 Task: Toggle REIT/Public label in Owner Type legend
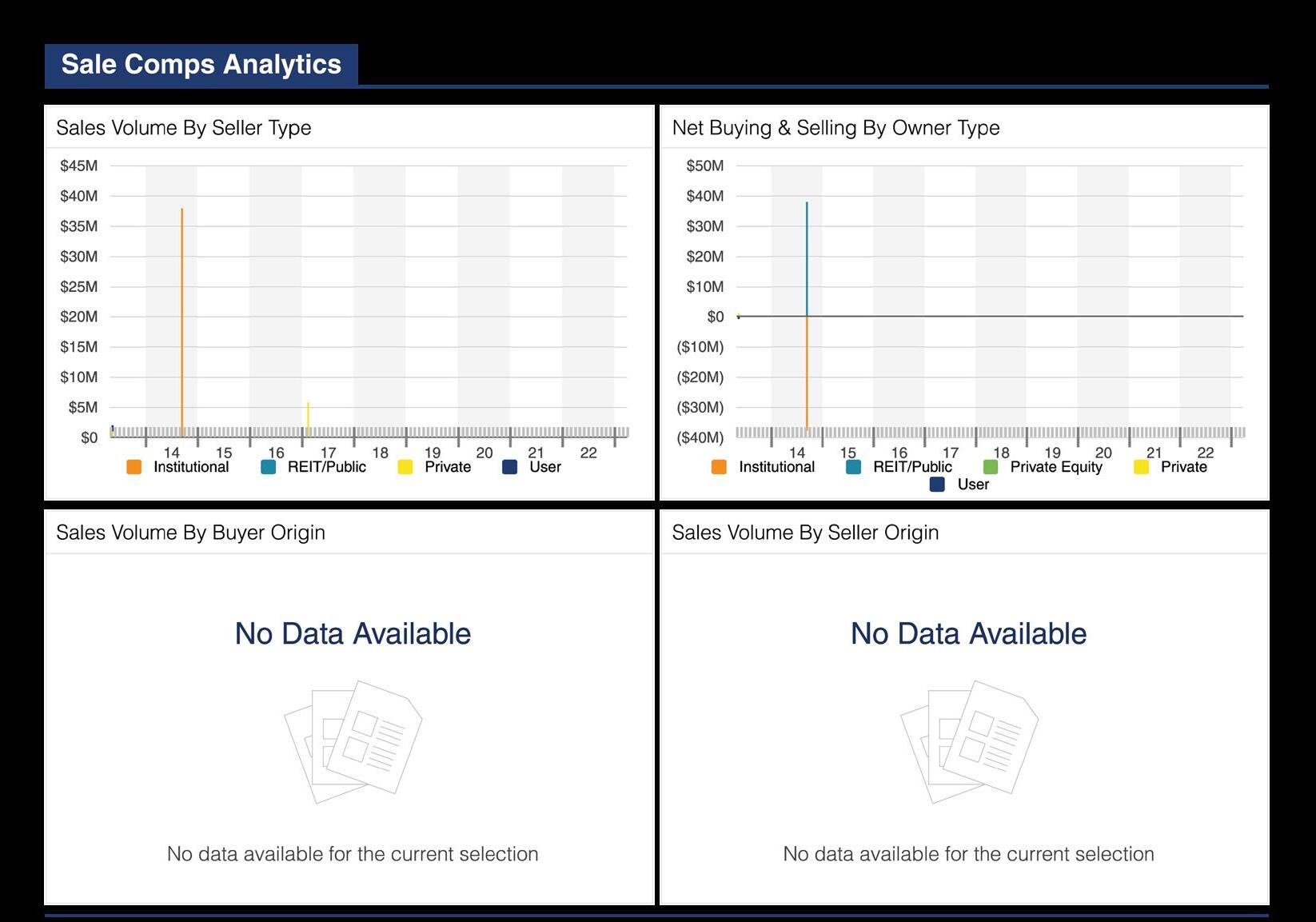coord(912,467)
